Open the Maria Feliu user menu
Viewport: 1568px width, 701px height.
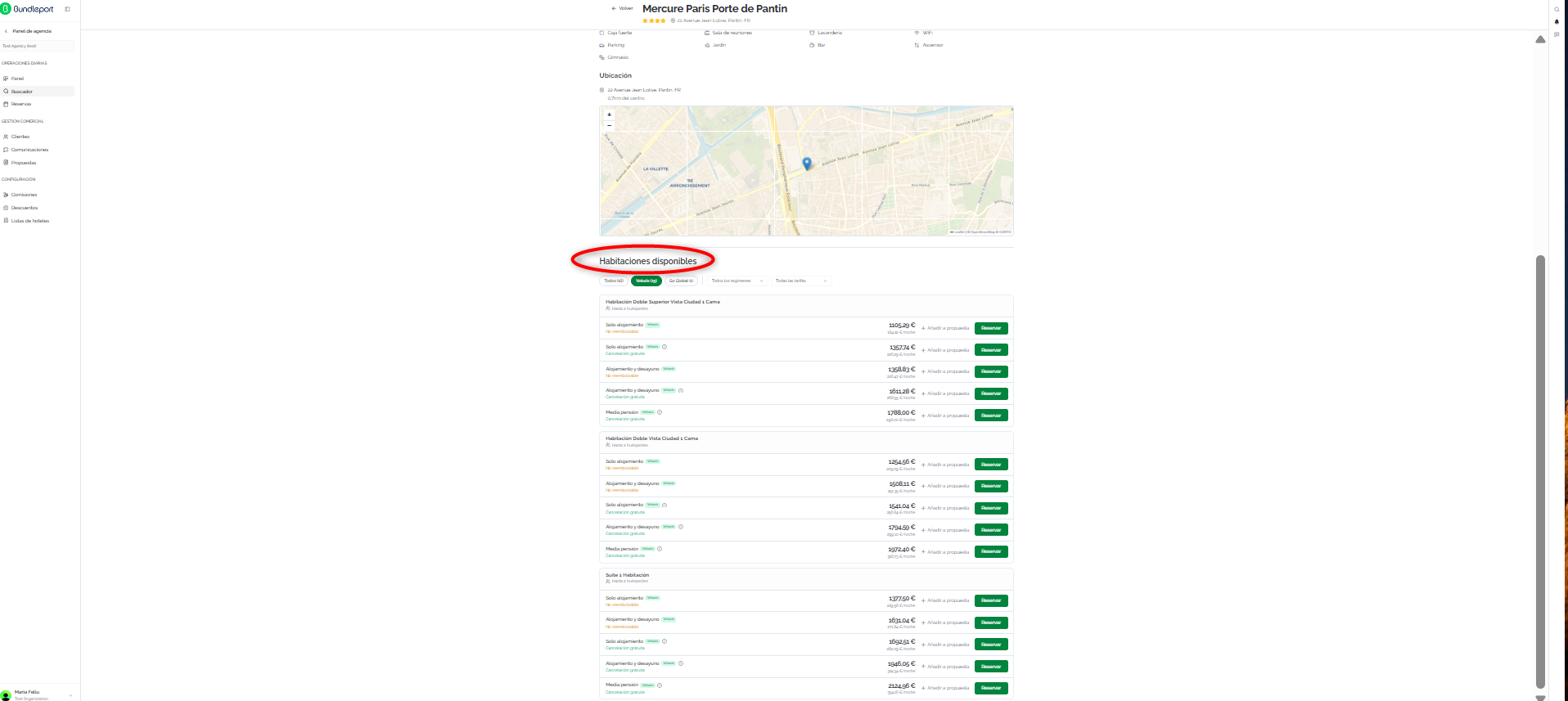tap(38, 694)
